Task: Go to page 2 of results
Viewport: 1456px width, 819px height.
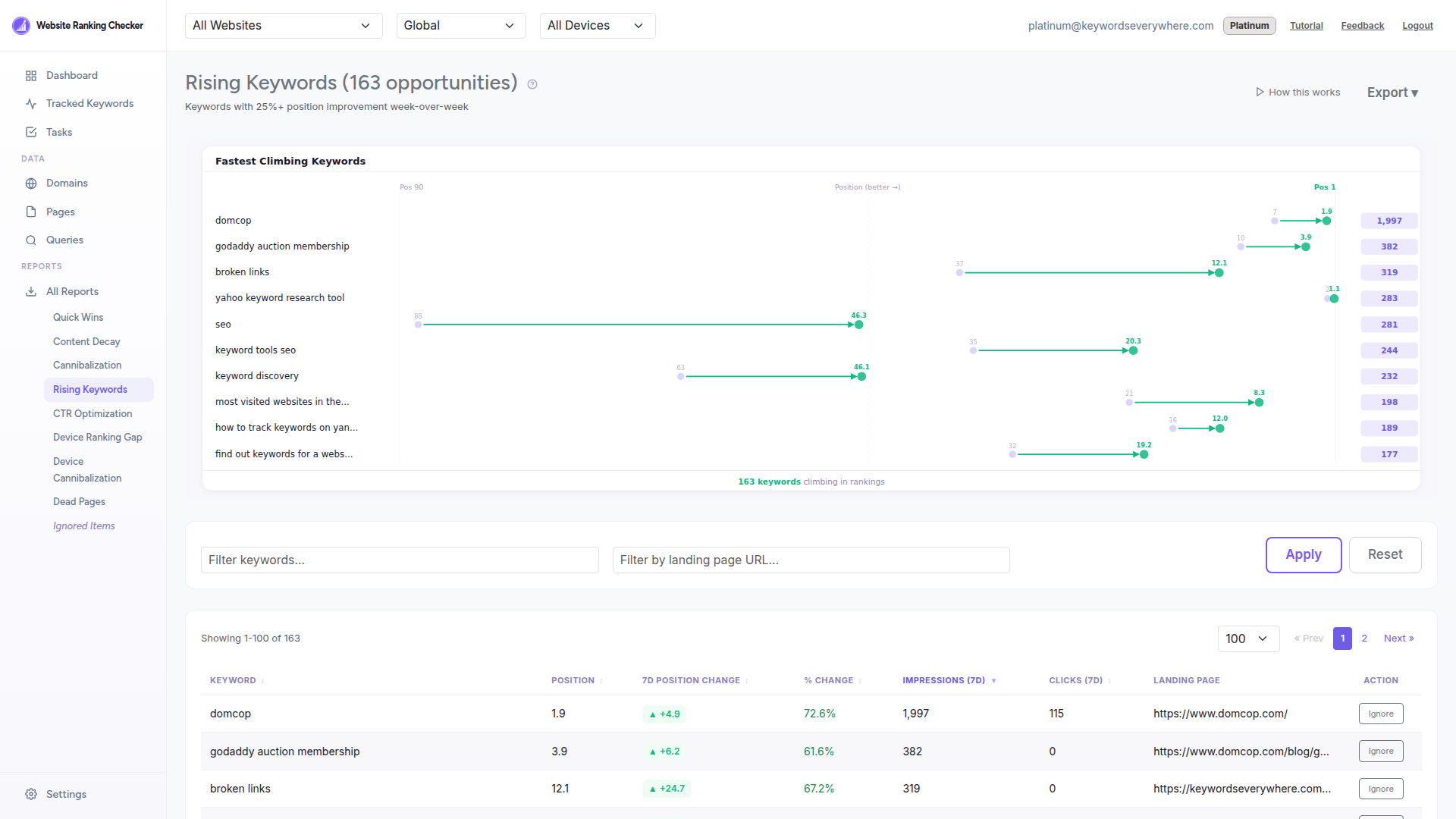Action: (1364, 639)
